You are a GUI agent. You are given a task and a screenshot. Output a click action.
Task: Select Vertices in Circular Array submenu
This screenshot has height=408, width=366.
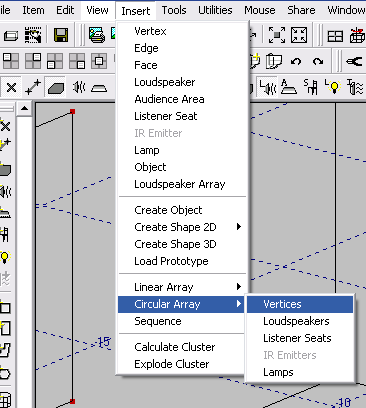pos(300,304)
